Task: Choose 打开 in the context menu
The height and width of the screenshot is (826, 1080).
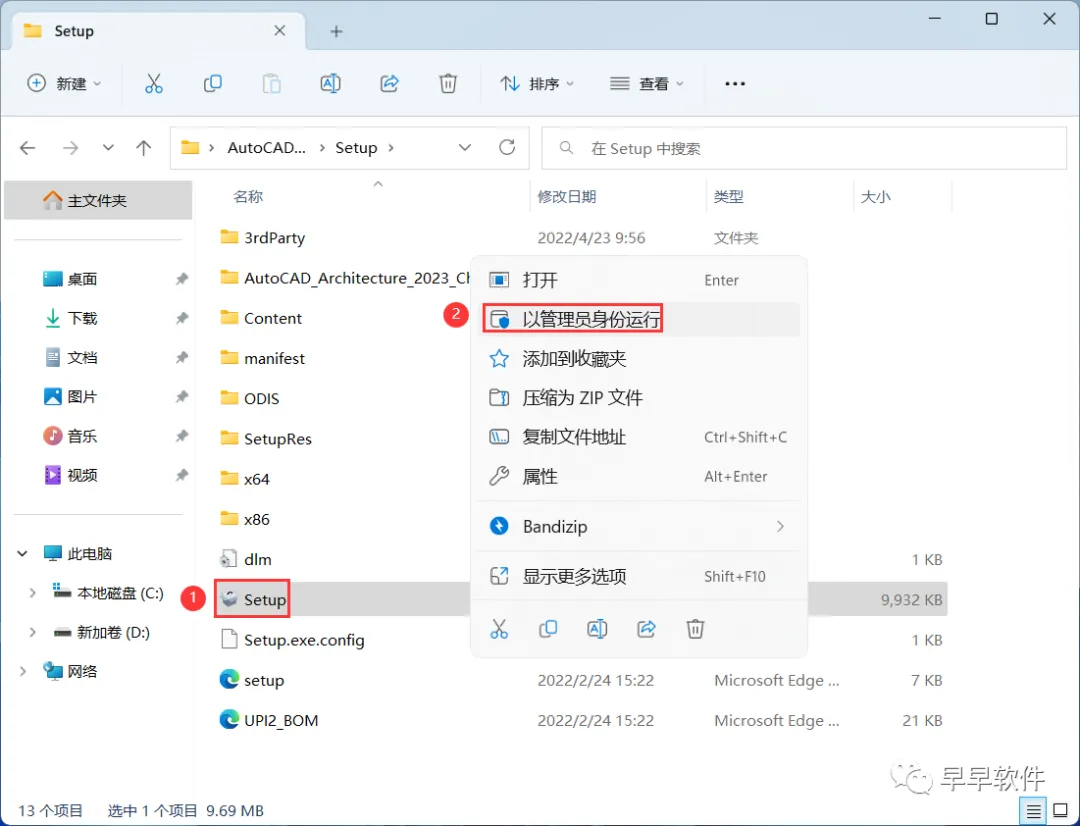Action: (x=638, y=280)
